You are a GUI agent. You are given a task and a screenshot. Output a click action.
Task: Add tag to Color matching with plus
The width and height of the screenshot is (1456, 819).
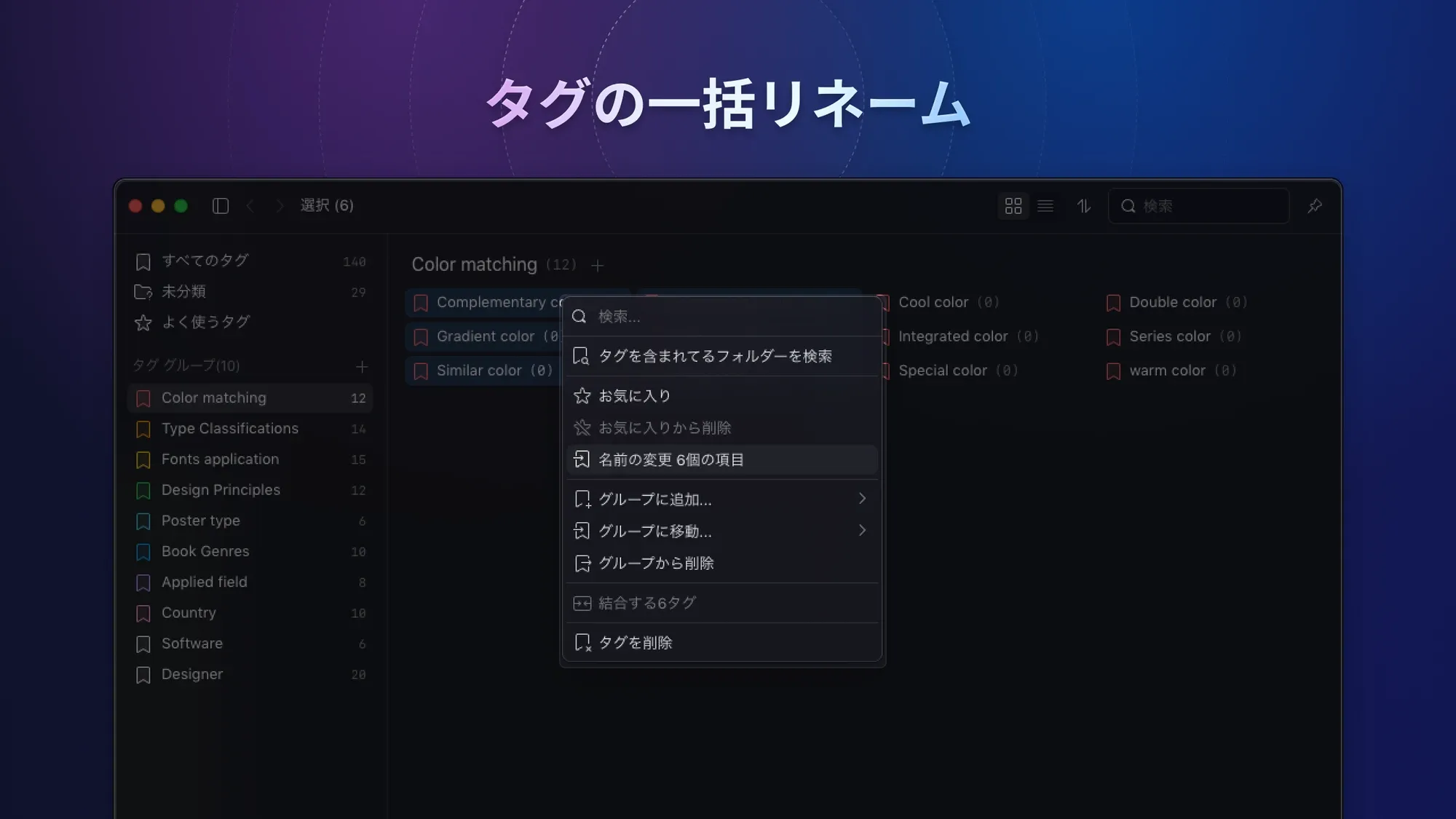[597, 266]
